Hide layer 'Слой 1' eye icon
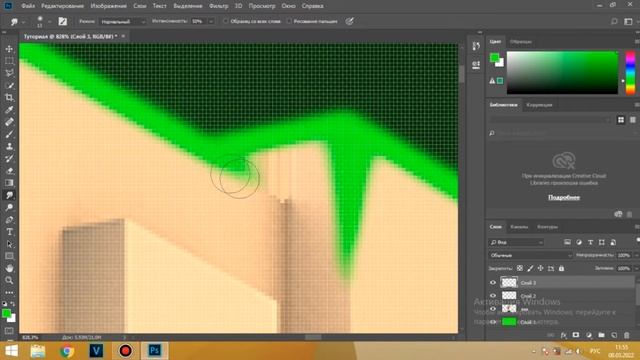Screen dimensions: 640x360 tap(493, 322)
